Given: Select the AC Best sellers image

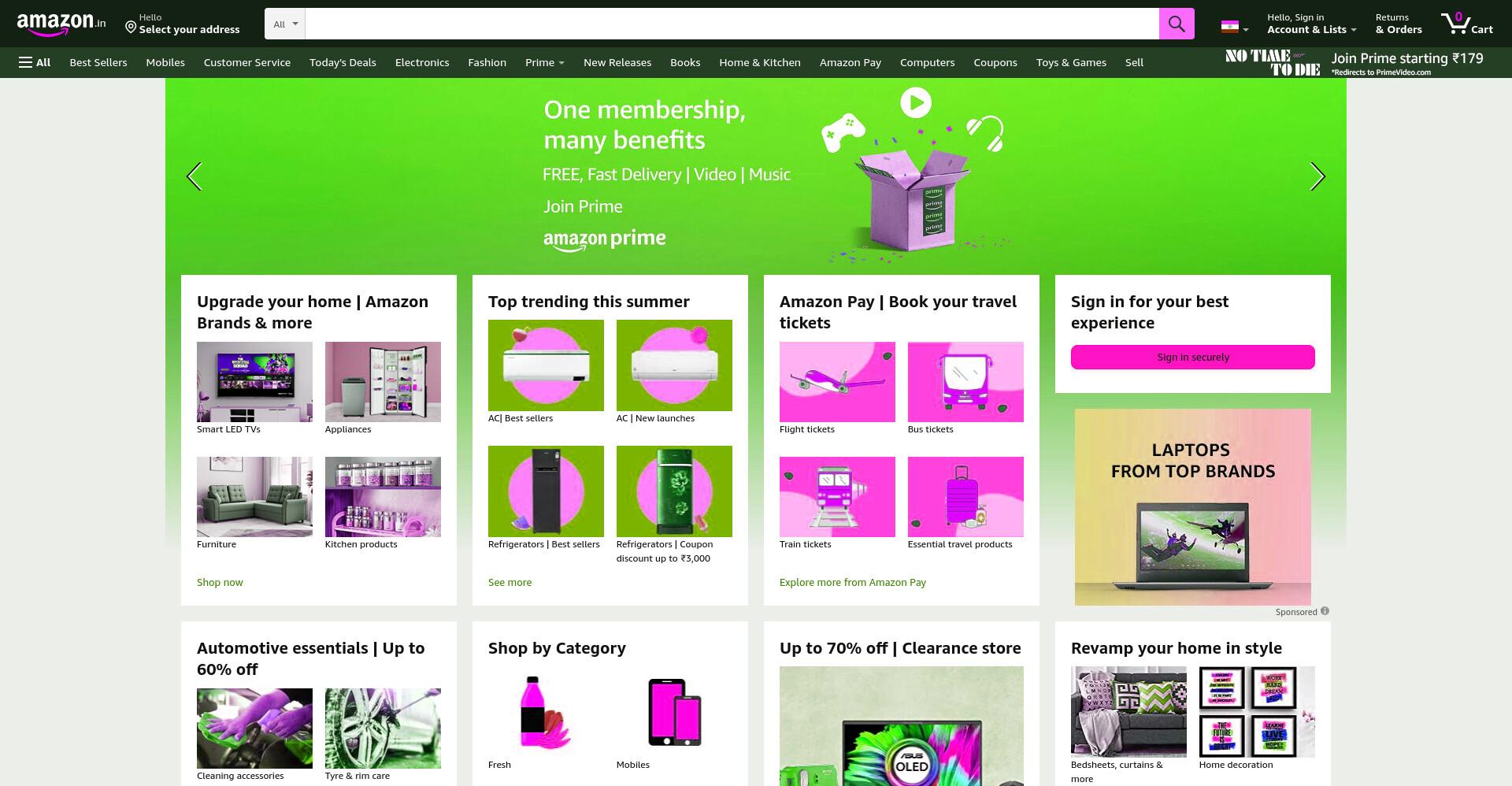Looking at the screenshot, I should point(546,365).
